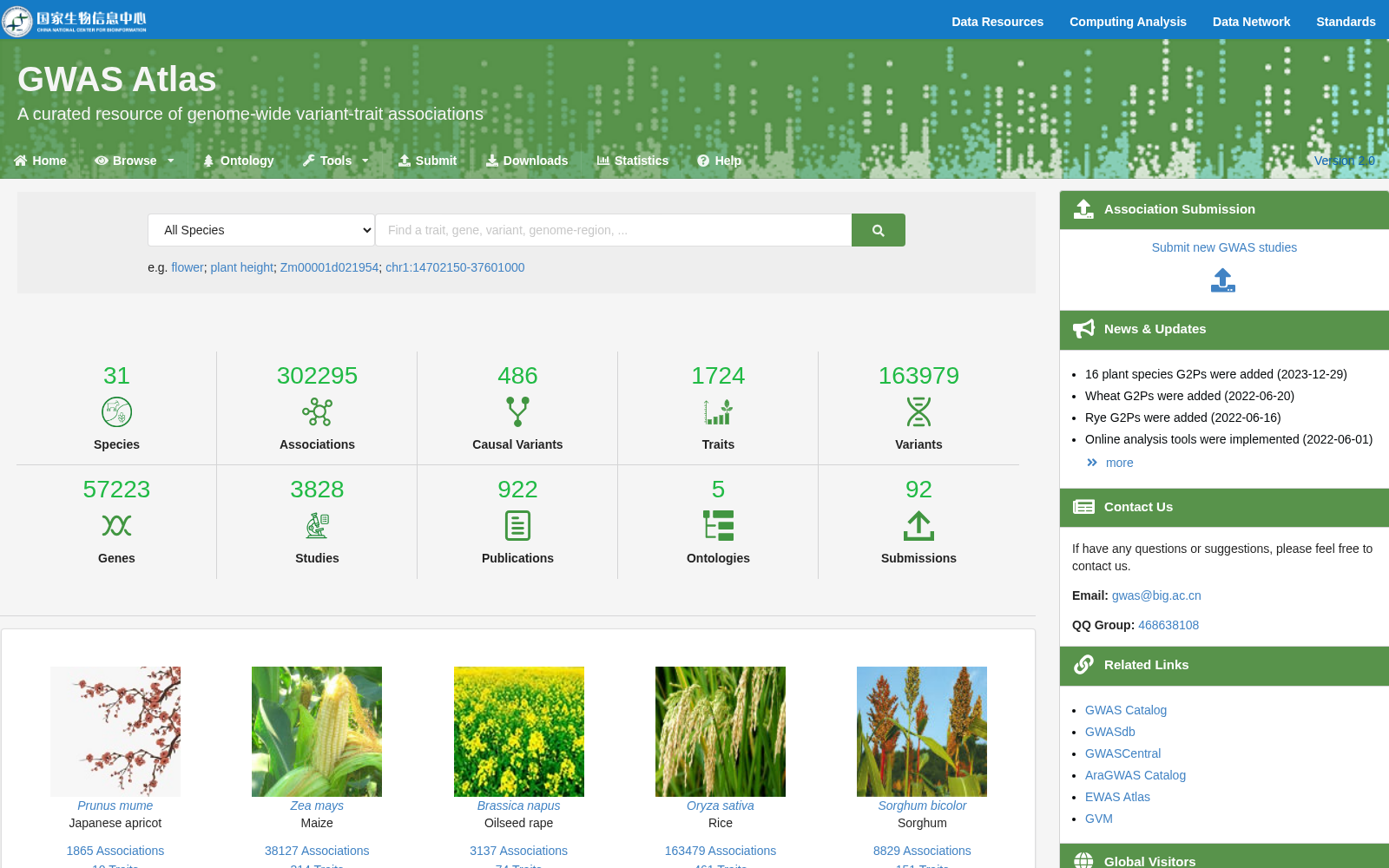The image size is (1389, 868).
Task: Click the gwas@big.ac.cn email link
Action: [1156, 595]
